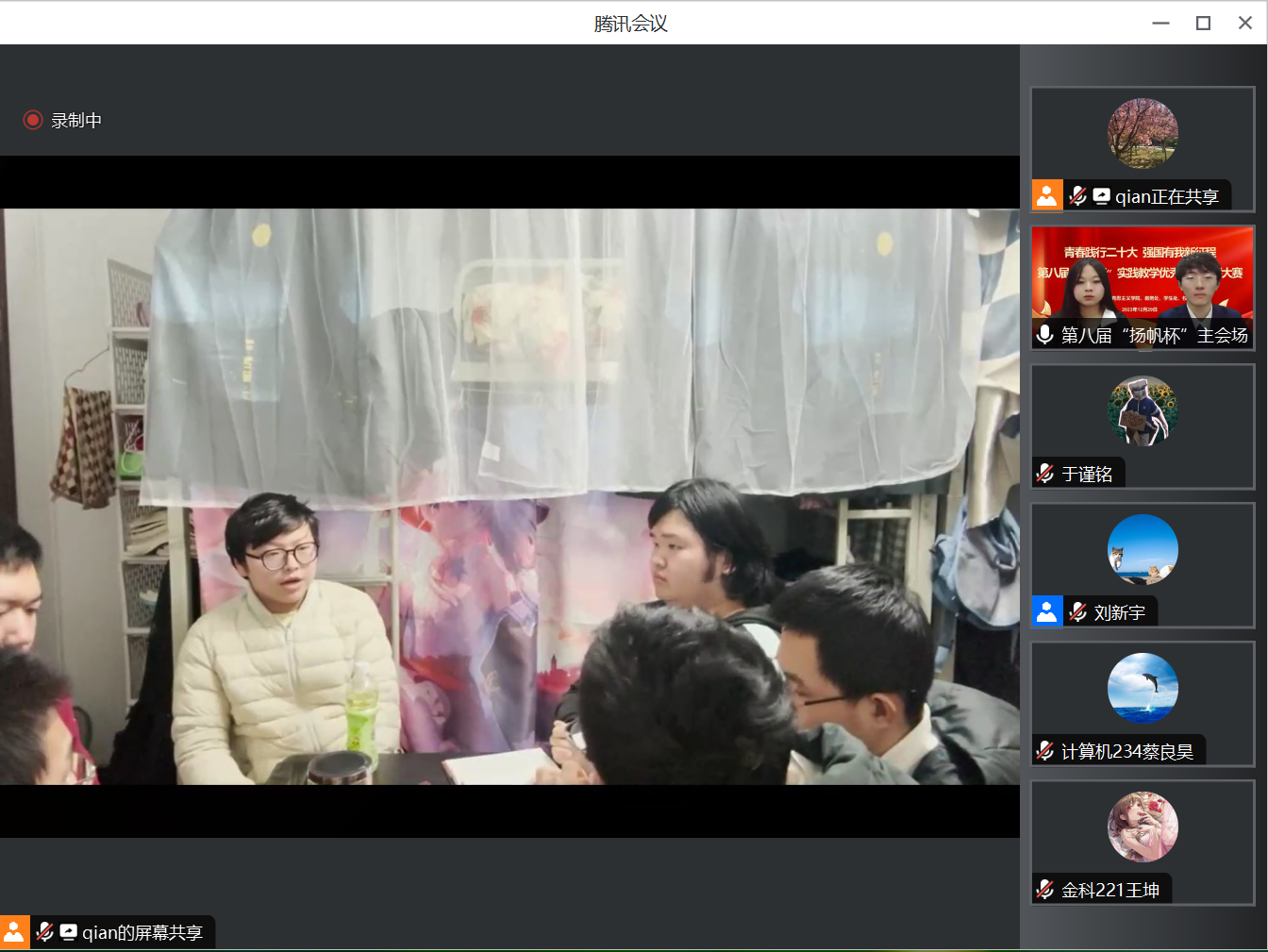The image size is (1268, 952).
Task: Click 金科221王坤's anime avatar
Action: 1143,827
